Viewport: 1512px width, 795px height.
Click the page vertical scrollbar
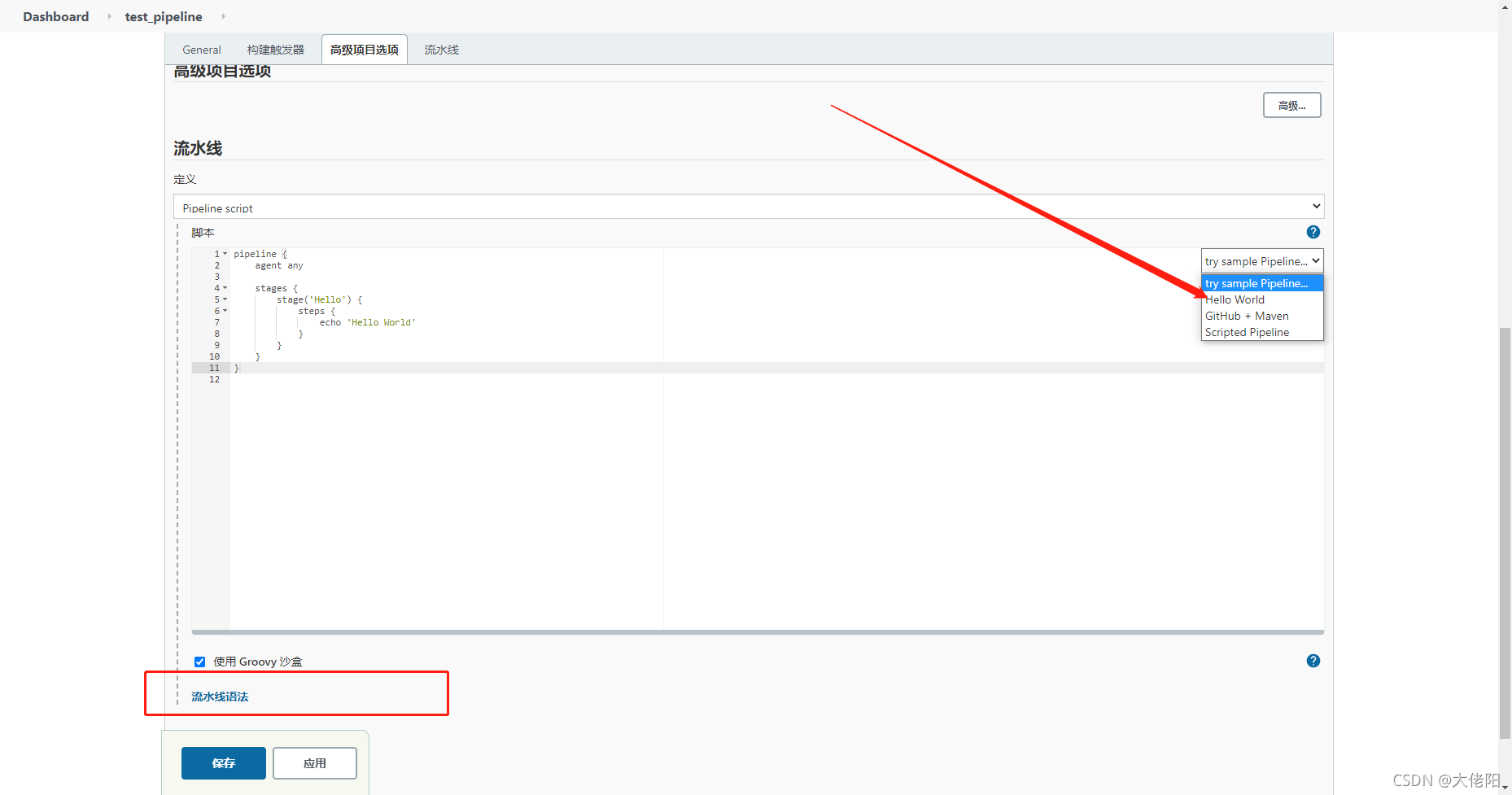tap(1505, 533)
